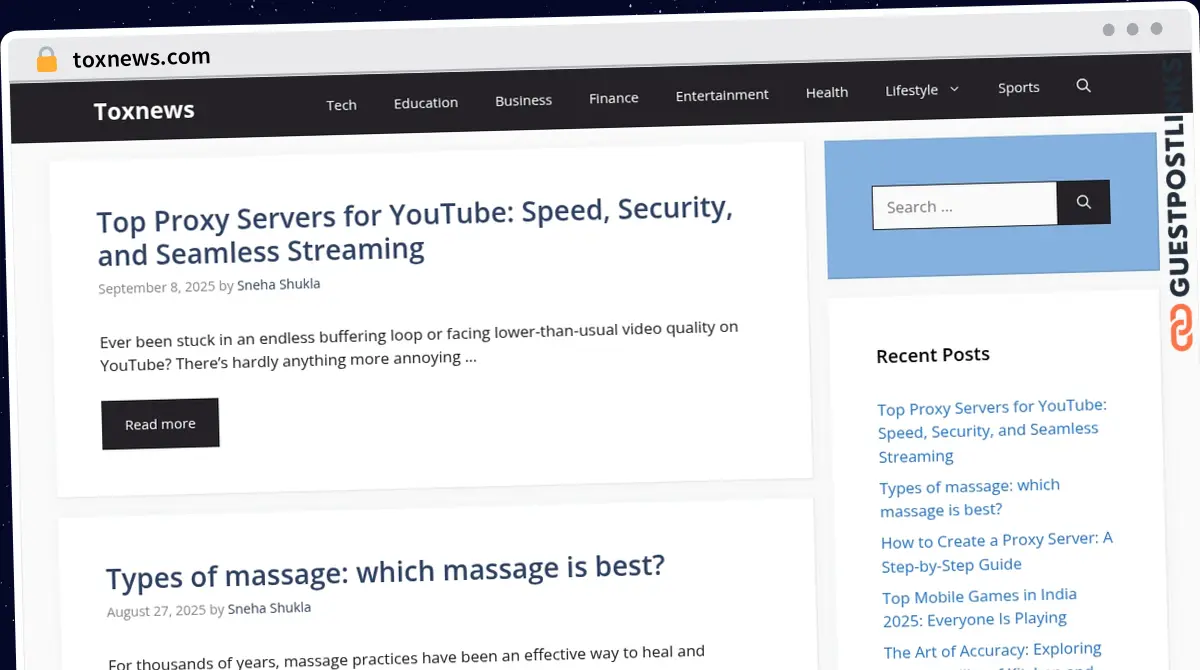Expand the Lifestyle menu chevron
Image resolution: width=1200 pixels, height=670 pixels.
[954, 89]
